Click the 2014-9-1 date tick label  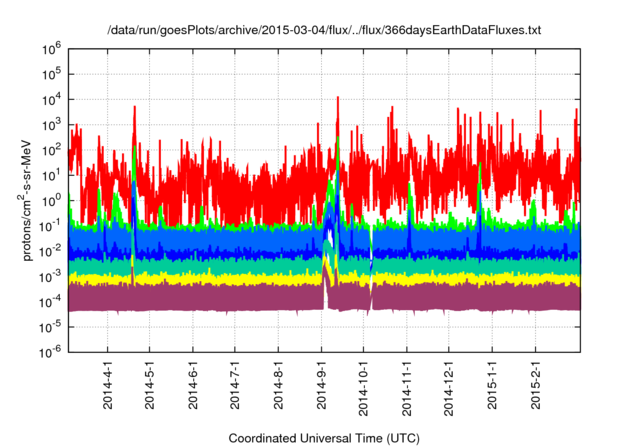pyautogui.click(x=322, y=385)
